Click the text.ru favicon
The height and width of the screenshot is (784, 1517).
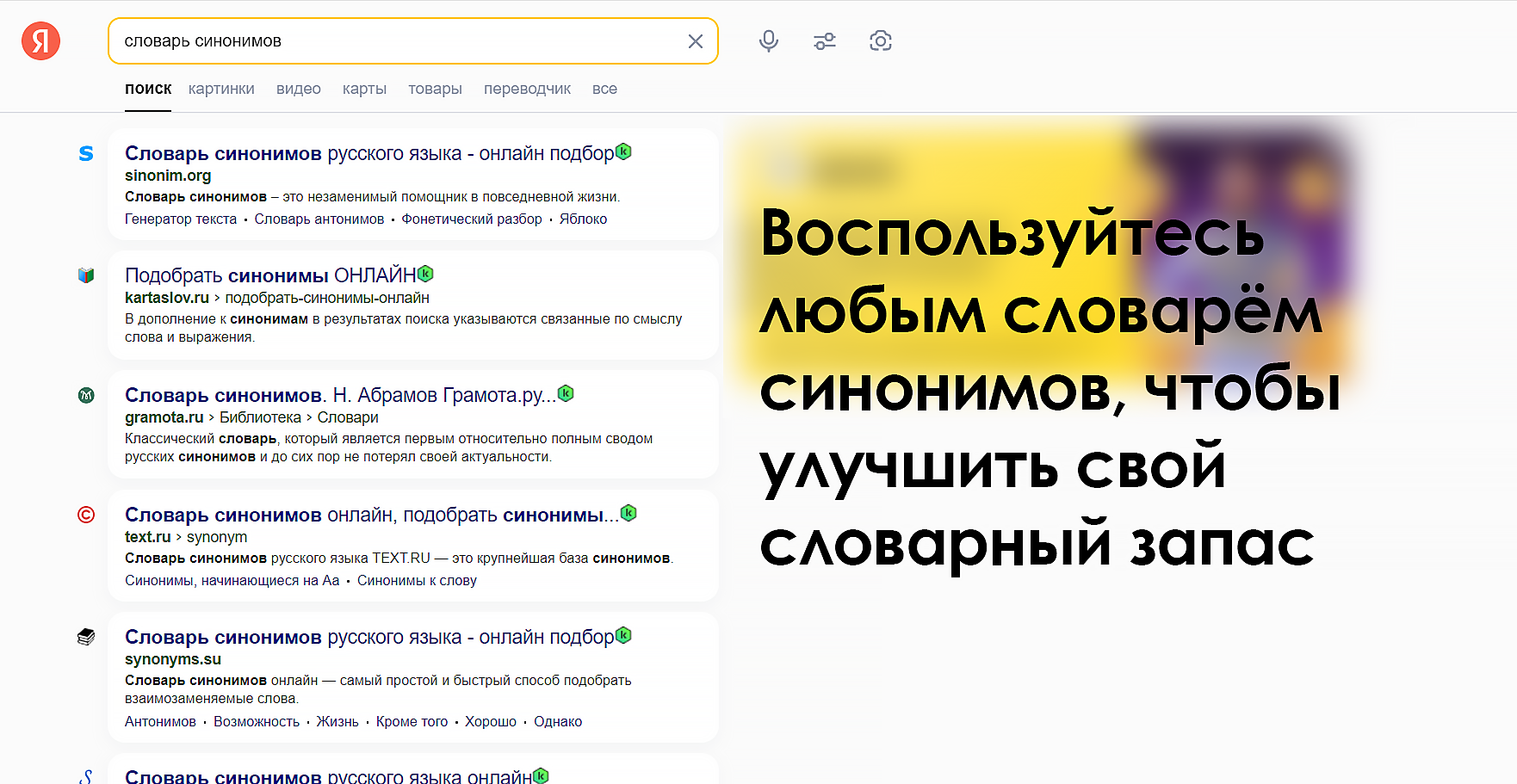tap(86, 515)
